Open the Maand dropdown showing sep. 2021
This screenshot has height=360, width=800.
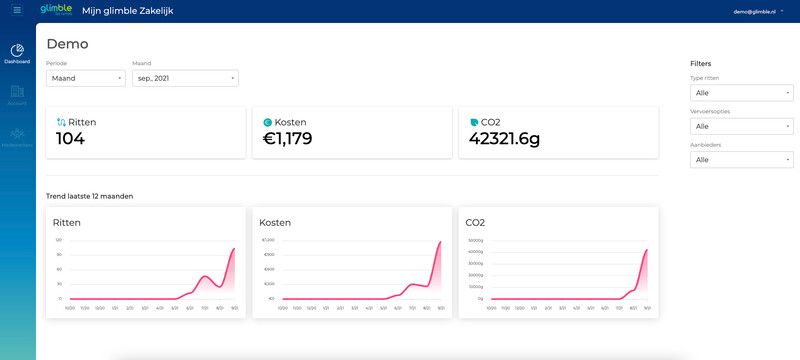(x=185, y=78)
